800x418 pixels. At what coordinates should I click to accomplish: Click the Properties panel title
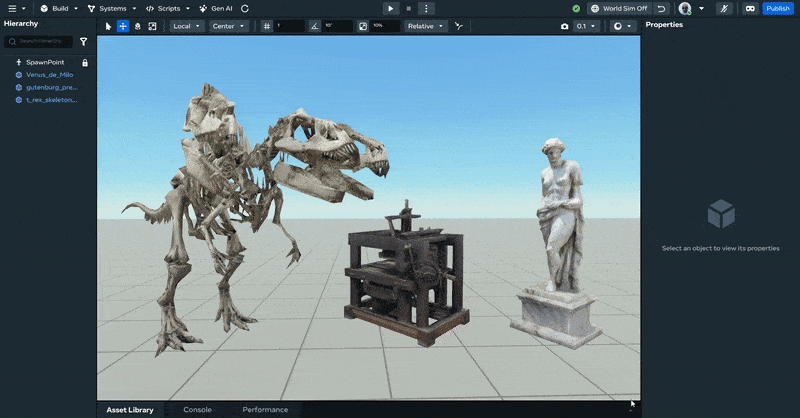664,24
